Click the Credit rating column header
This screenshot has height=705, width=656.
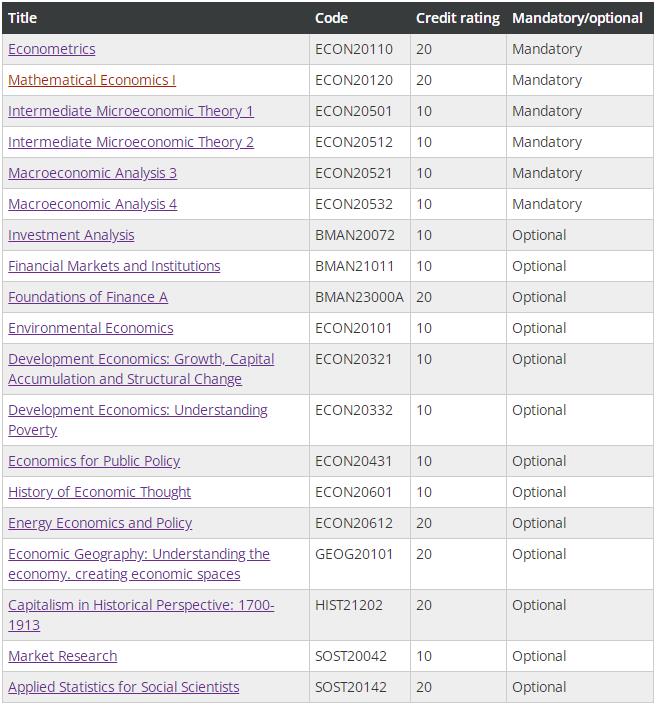458,18
